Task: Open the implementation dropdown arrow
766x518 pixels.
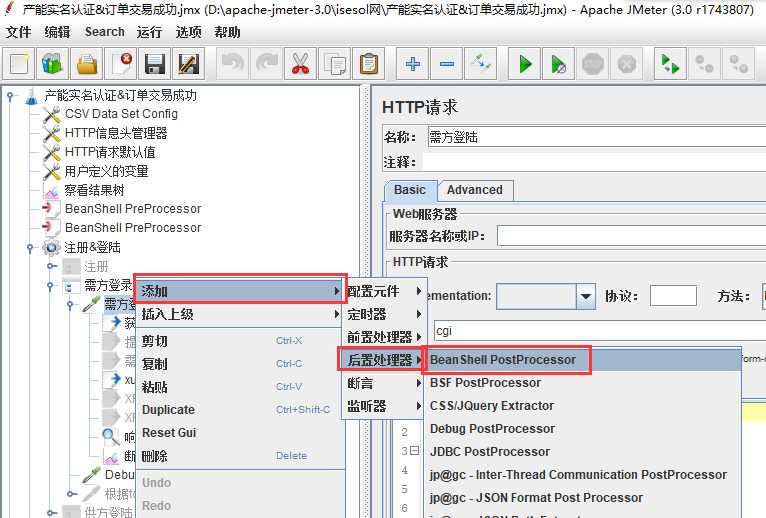Action: click(x=585, y=296)
